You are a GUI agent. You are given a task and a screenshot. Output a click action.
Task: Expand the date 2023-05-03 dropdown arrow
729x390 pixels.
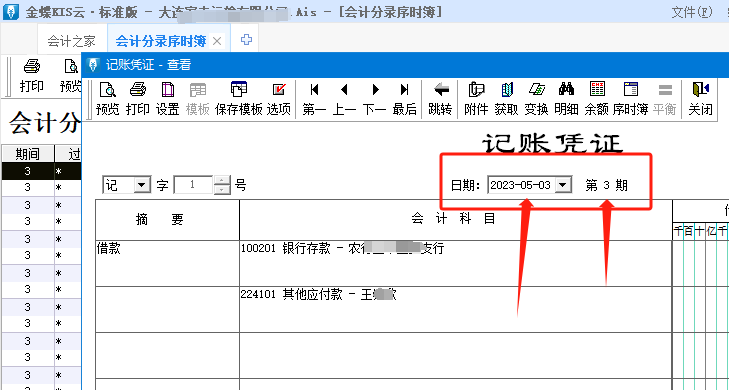[563, 185]
